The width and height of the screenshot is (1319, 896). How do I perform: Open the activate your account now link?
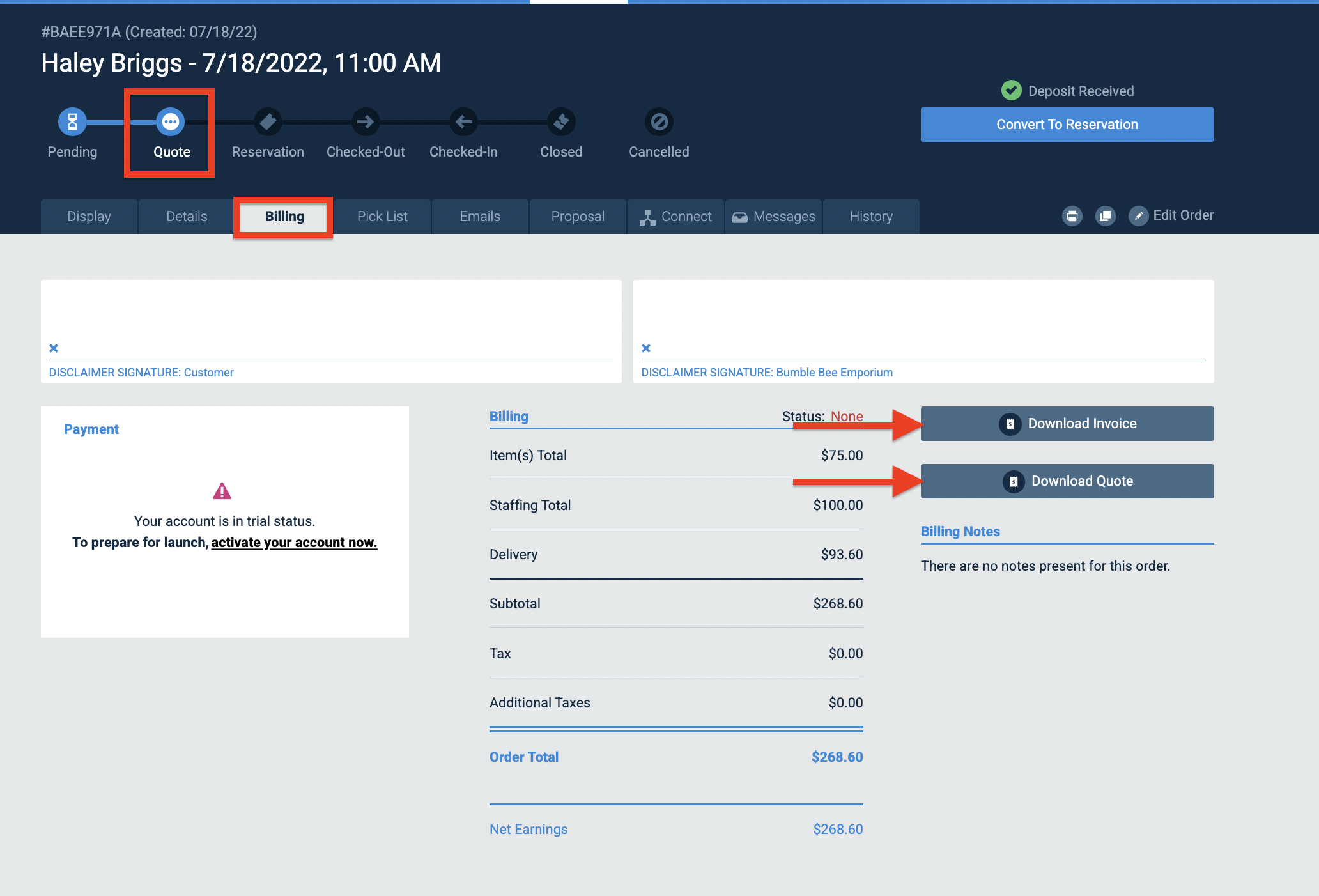pos(294,542)
